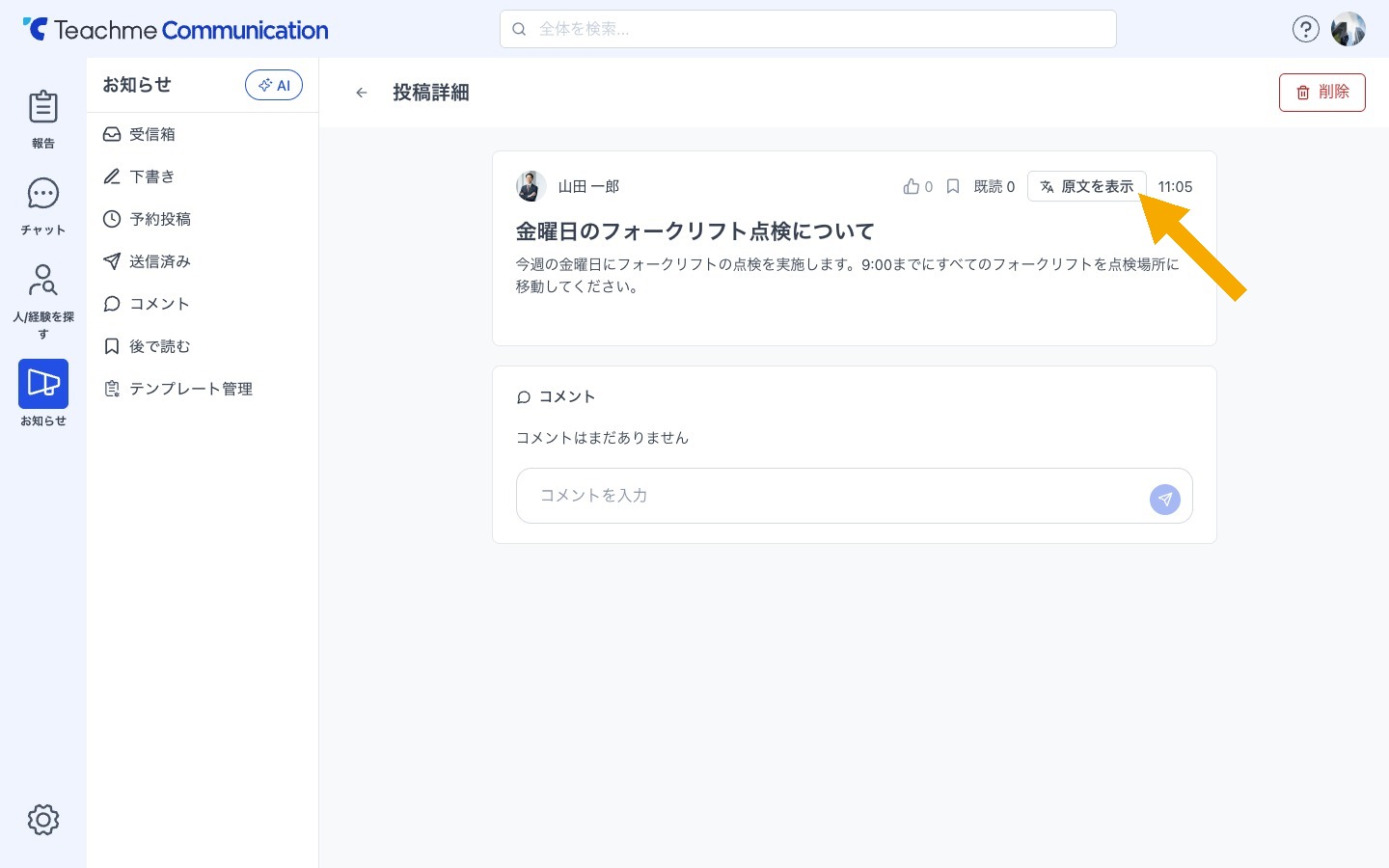Open the コメント list in menu
This screenshot has height=868, width=1389.
point(203,304)
